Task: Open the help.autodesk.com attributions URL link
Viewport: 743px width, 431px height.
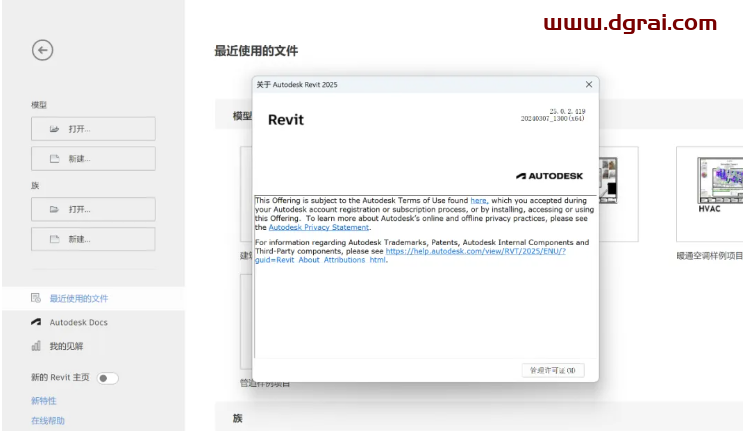Action: 475,251
